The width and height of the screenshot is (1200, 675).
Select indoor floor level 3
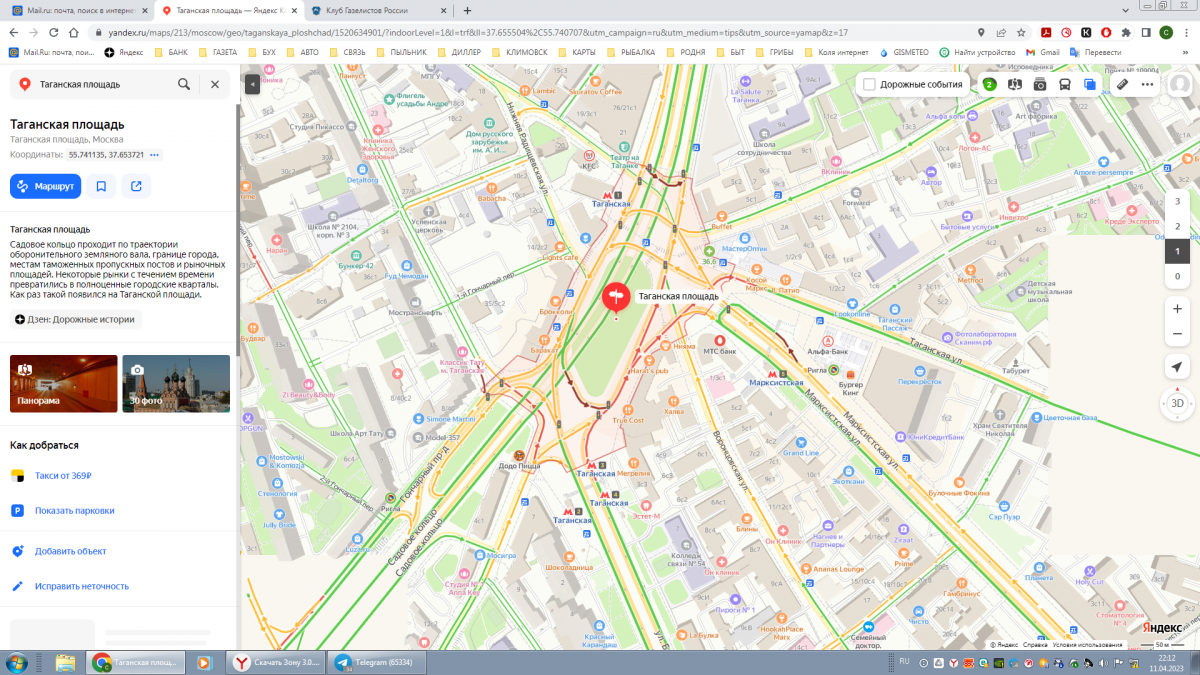(1177, 201)
